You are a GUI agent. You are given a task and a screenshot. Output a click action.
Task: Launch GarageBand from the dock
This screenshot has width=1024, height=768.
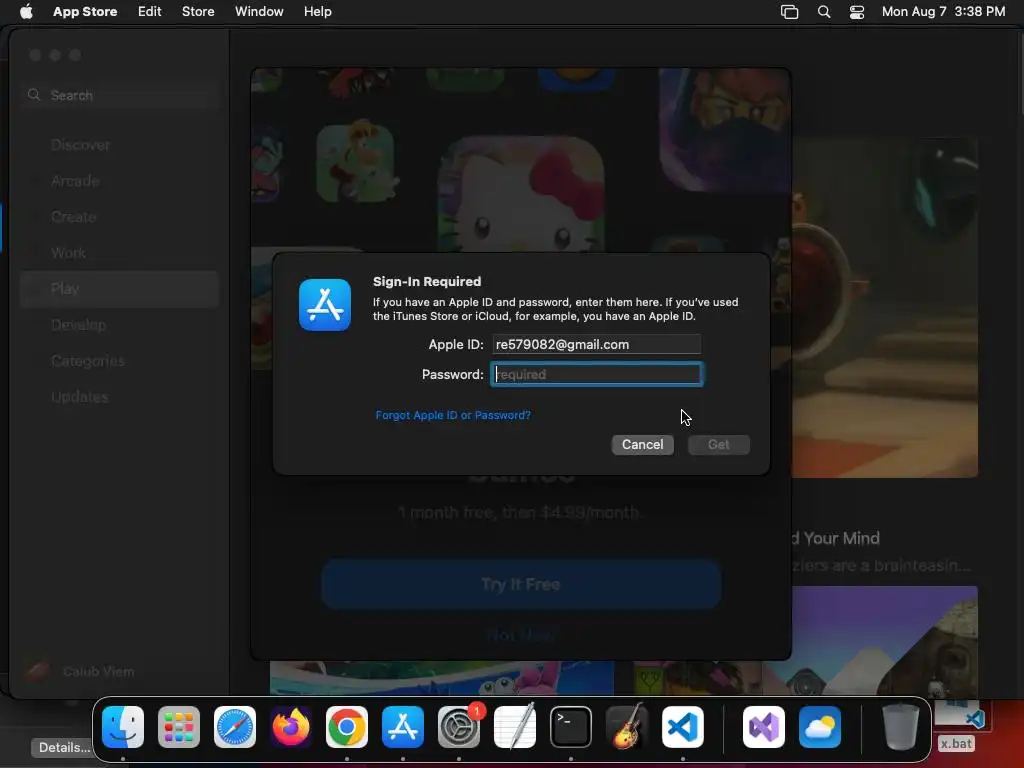[627, 727]
